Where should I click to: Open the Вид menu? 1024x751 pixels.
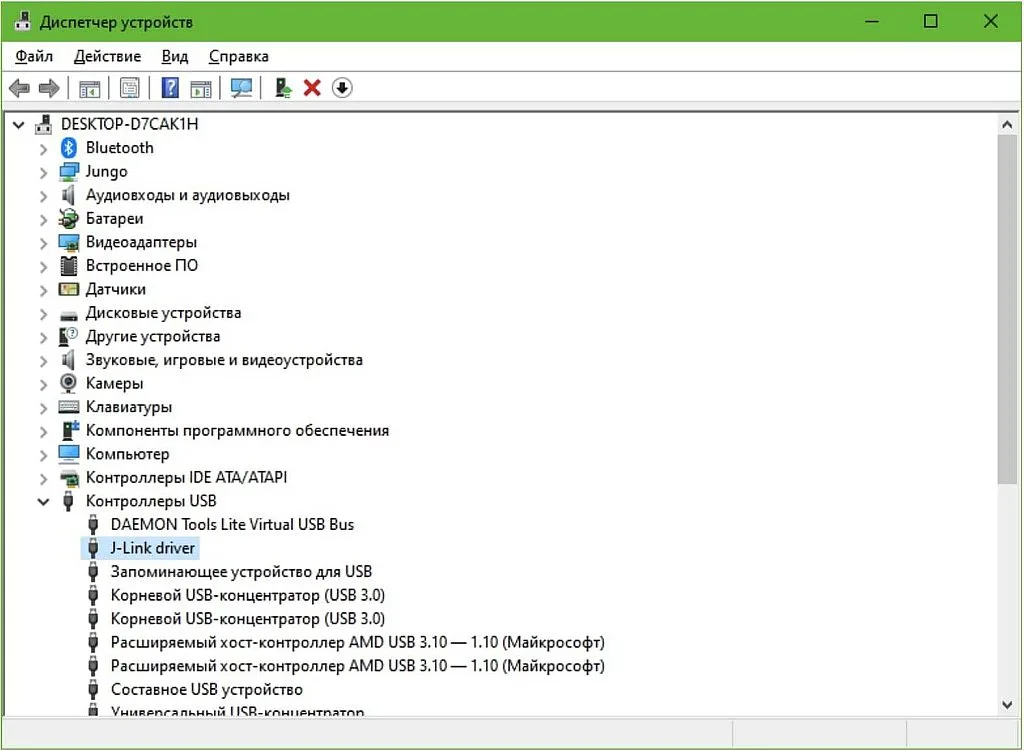[174, 56]
